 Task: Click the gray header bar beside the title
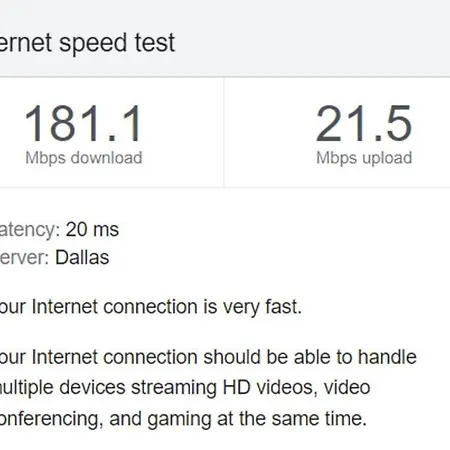point(313,38)
